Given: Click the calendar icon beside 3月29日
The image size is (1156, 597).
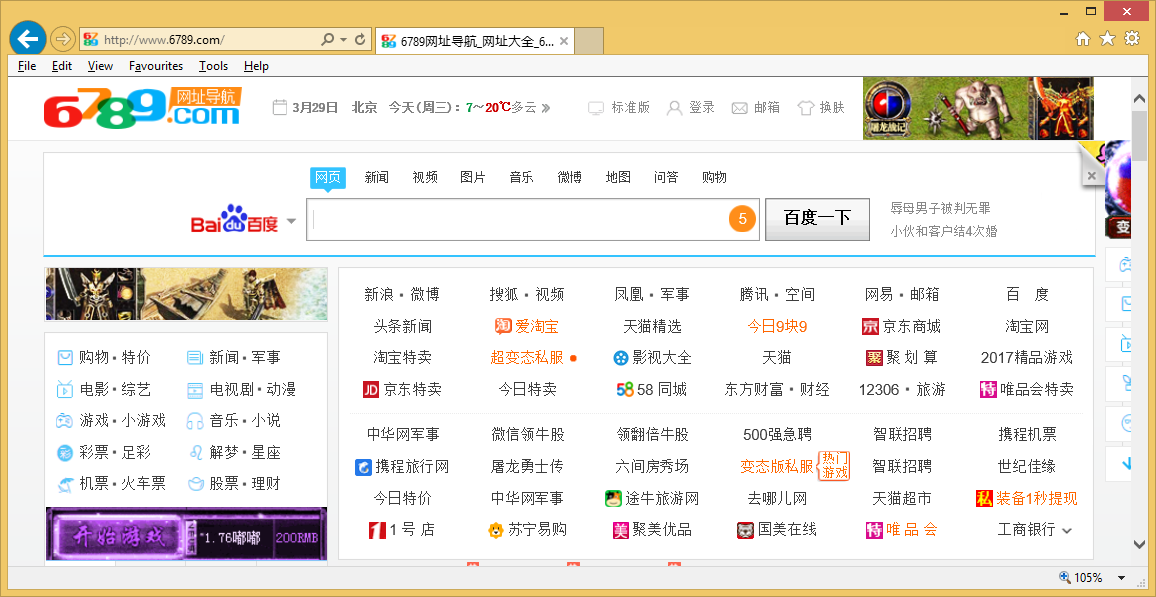Looking at the screenshot, I should pos(279,108).
